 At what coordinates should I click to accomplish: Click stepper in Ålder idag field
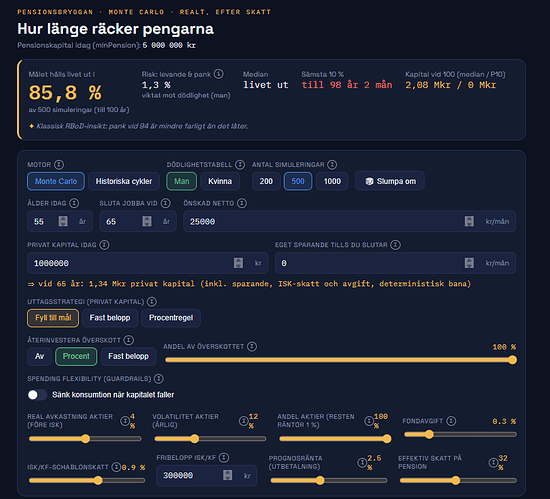[x=63, y=221]
